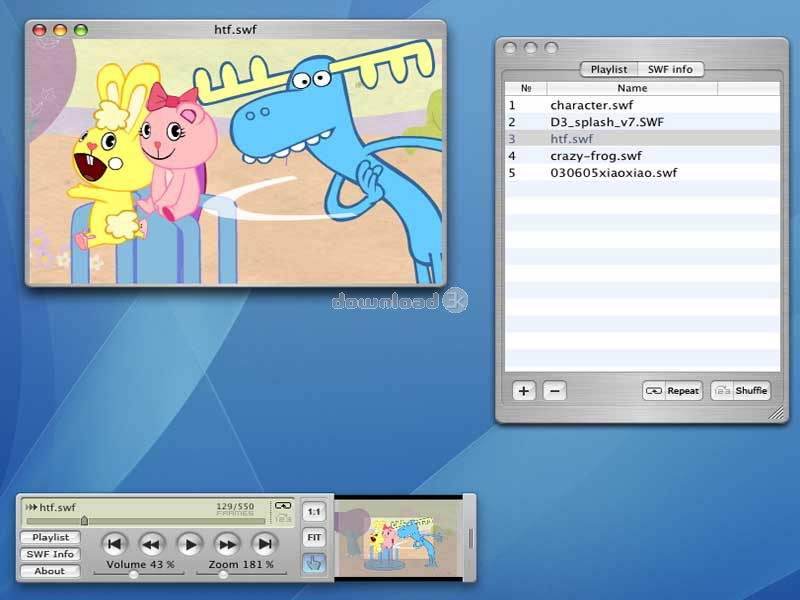Toggle the hand pan tool

tap(314, 564)
